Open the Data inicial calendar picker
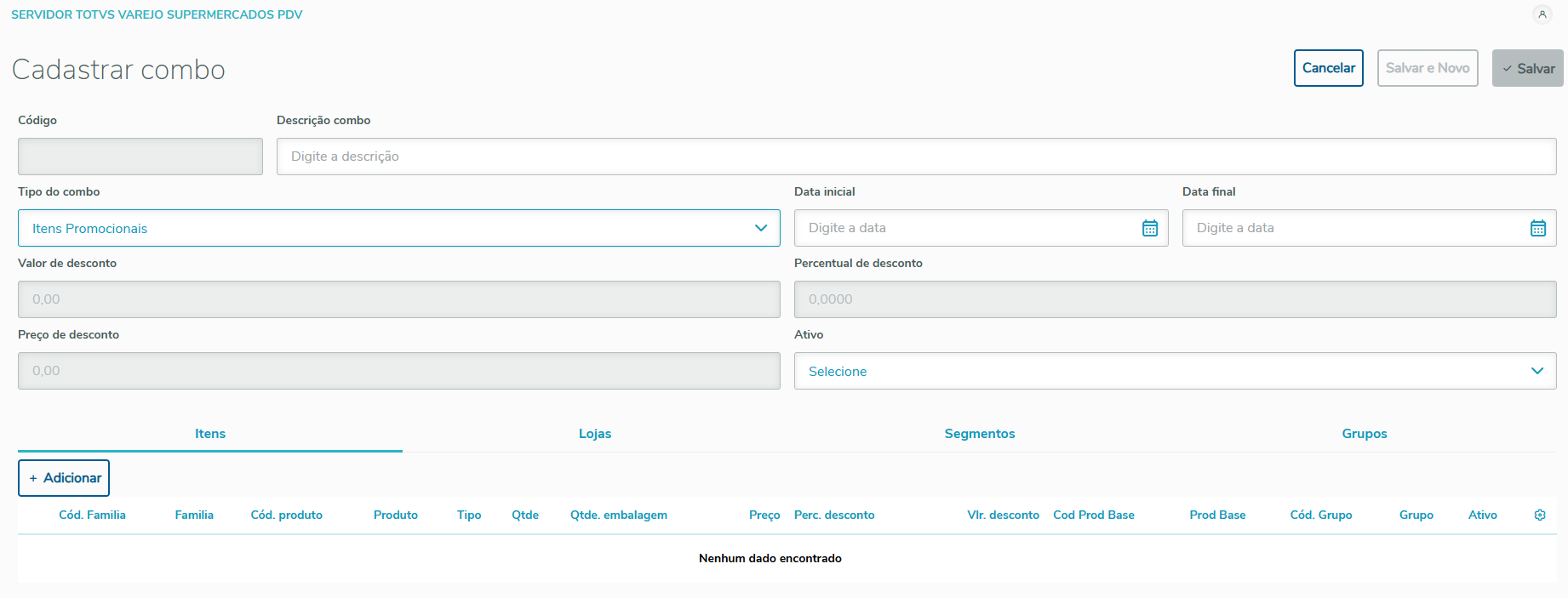This screenshot has height=598, width=1568. [1149, 228]
